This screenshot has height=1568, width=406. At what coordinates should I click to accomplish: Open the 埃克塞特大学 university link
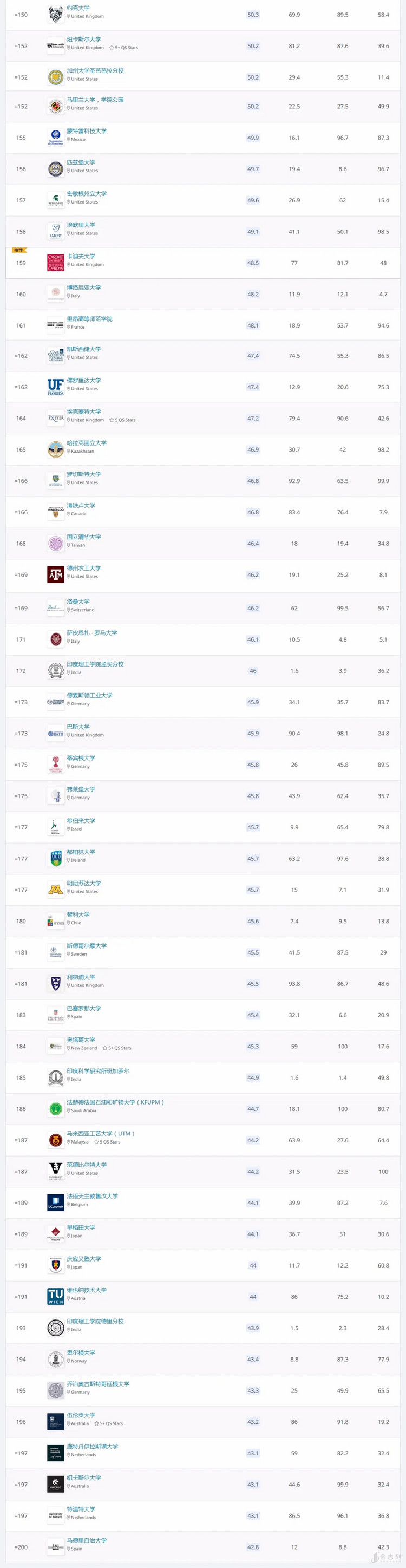click(x=84, y=411)
